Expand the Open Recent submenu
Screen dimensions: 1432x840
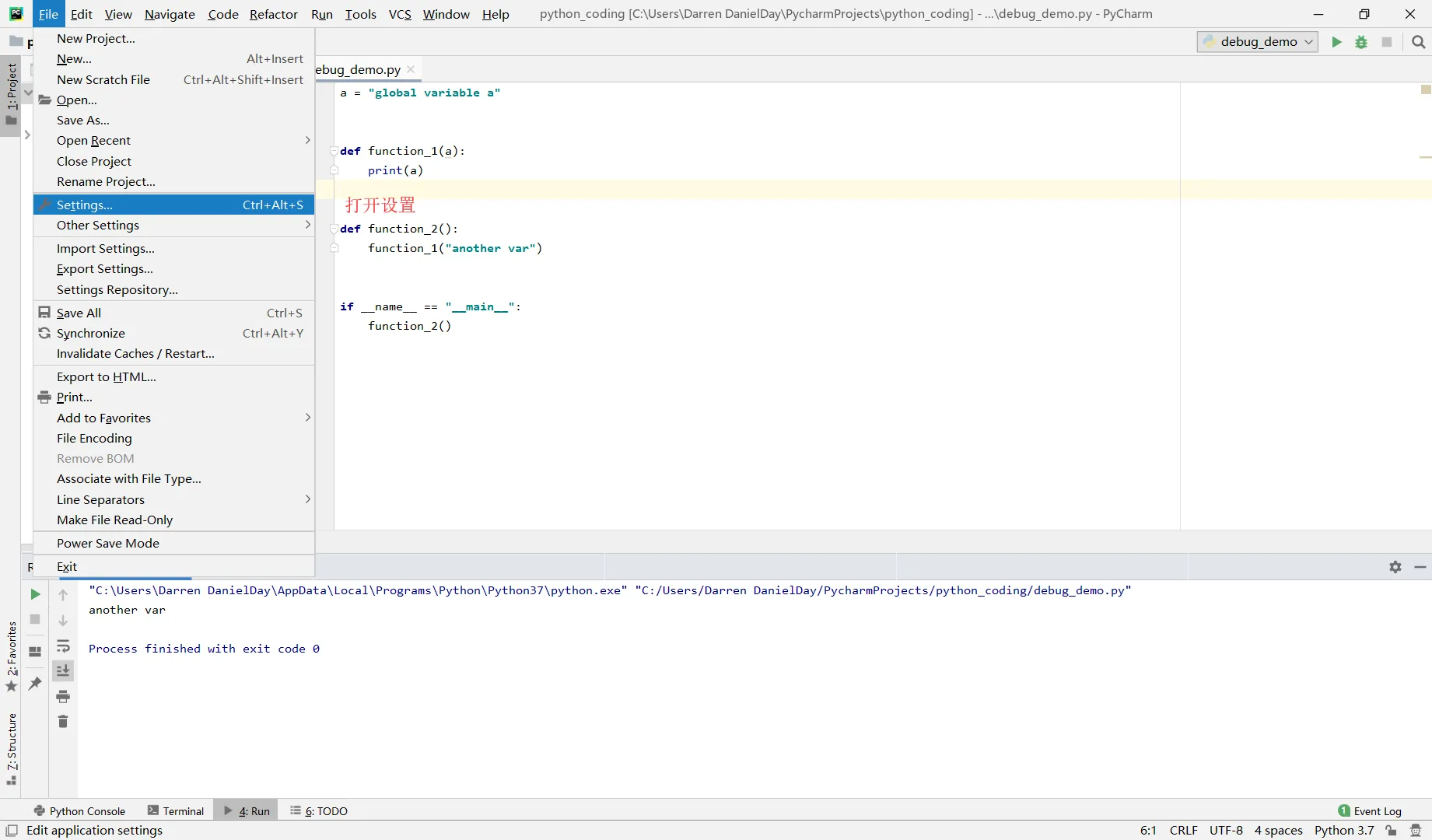[x=174, y=140]
